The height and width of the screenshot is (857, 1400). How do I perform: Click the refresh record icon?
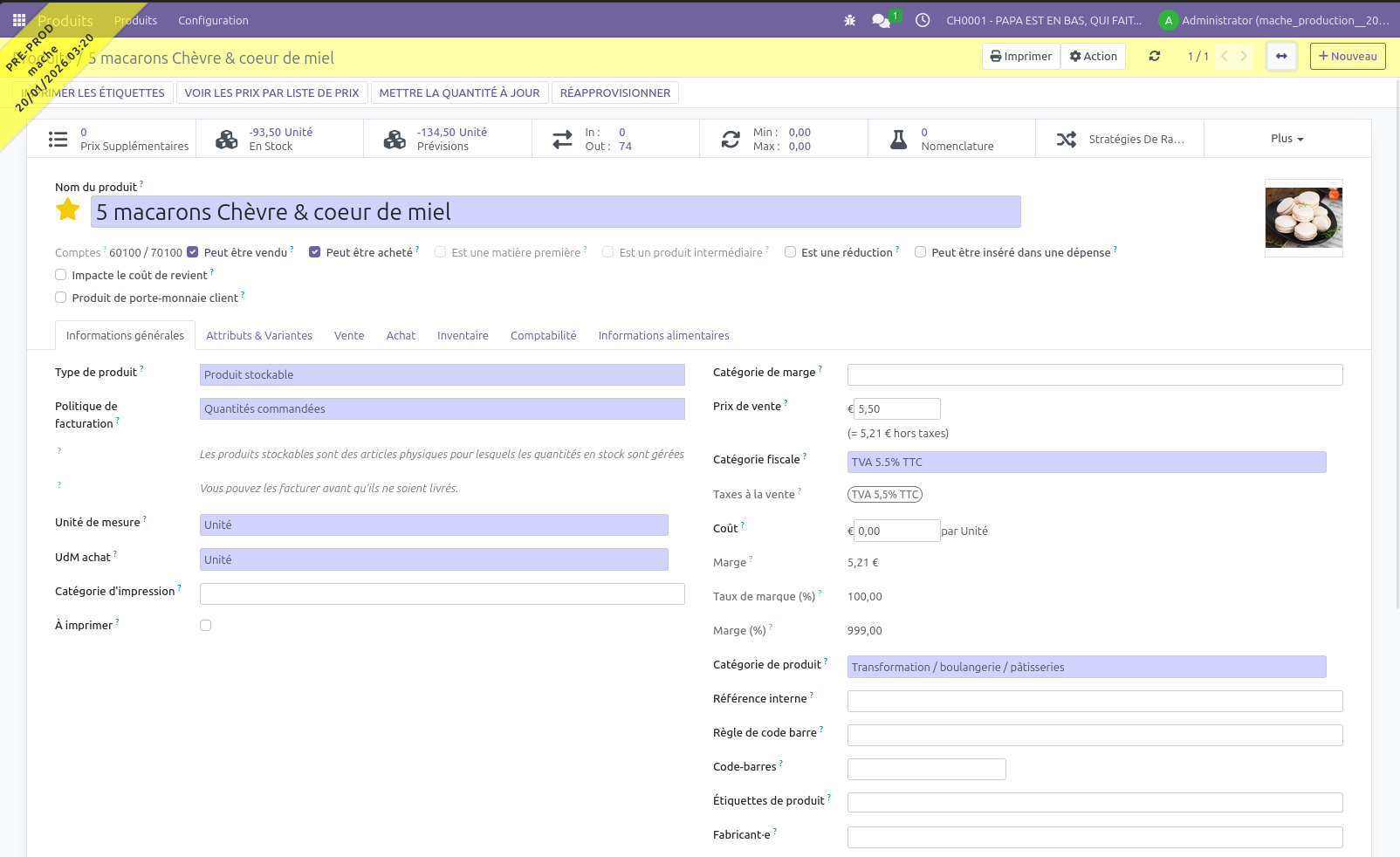1154,56
